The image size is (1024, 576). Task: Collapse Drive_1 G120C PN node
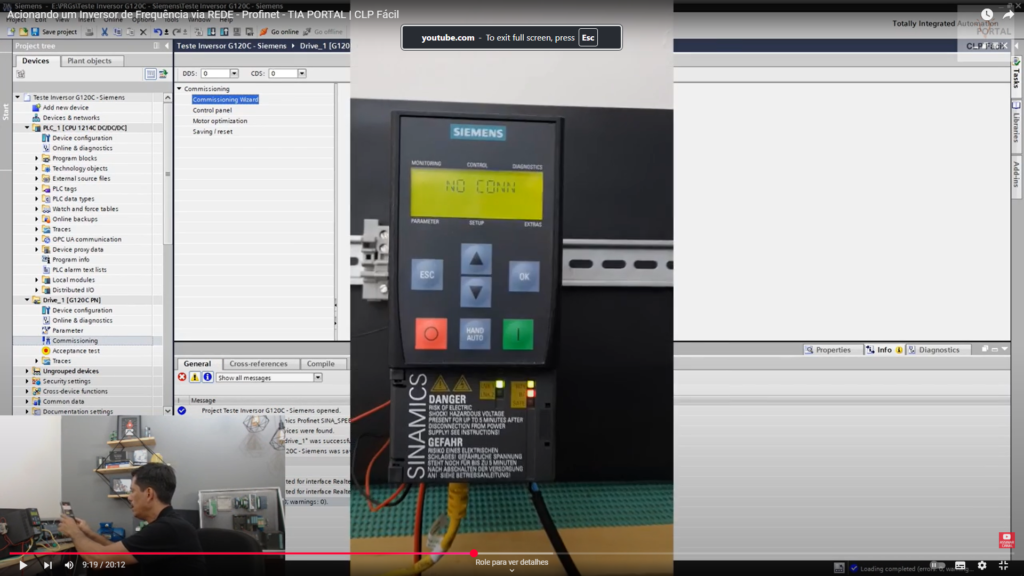[x=27, y=300]
